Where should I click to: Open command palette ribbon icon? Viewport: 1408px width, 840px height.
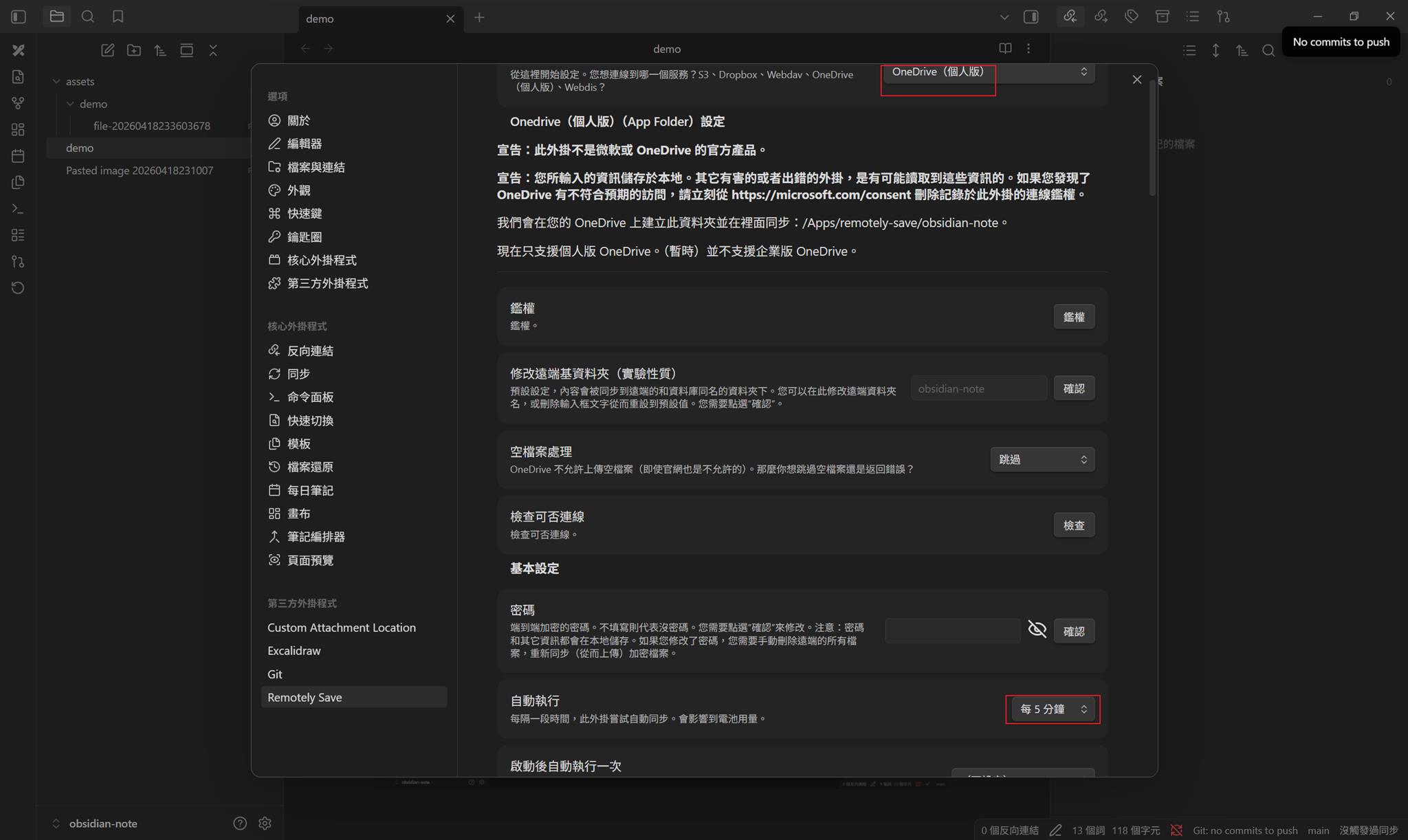click(x=18, y=208)
